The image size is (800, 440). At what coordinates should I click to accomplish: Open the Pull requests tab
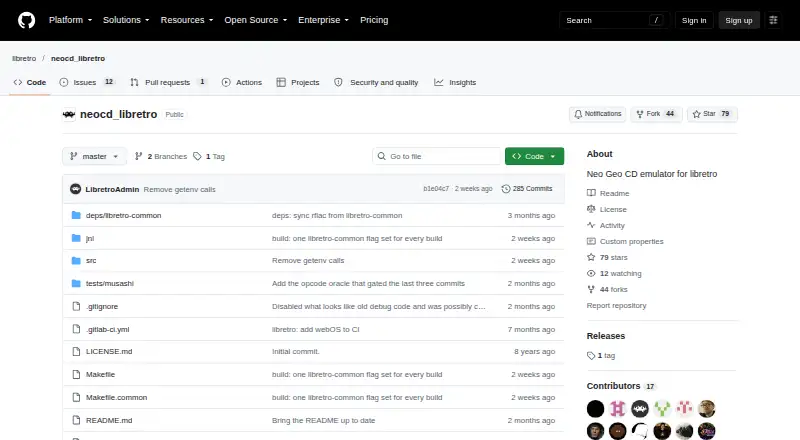(168, 82)
